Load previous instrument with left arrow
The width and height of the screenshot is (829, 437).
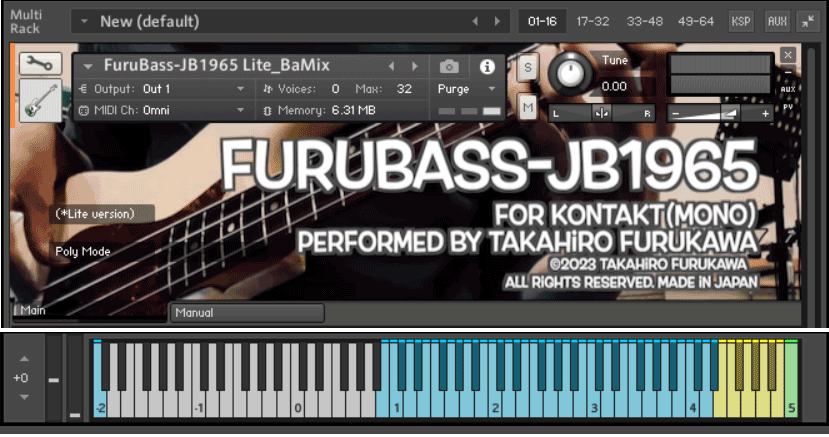[x=391, y=66]
